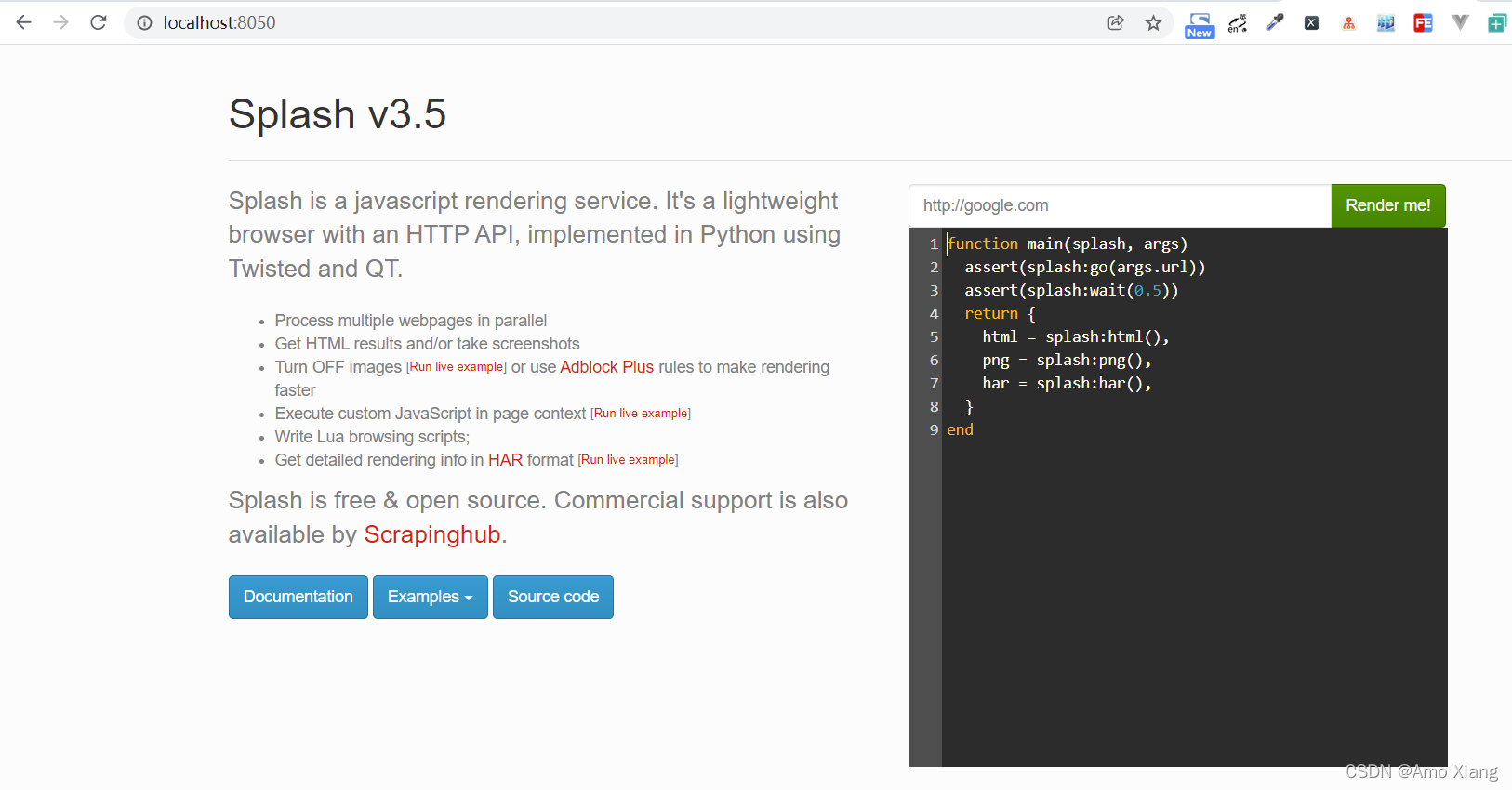Click line number 5 in the editor gutter

pos(934,336)
